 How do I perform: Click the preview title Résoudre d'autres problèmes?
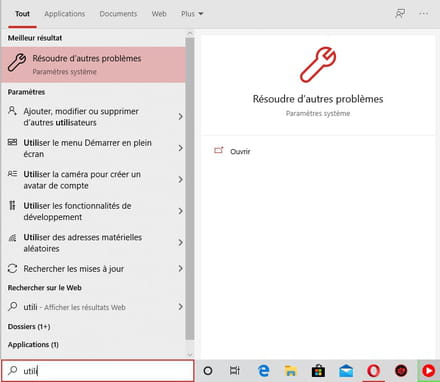(318, 99)
